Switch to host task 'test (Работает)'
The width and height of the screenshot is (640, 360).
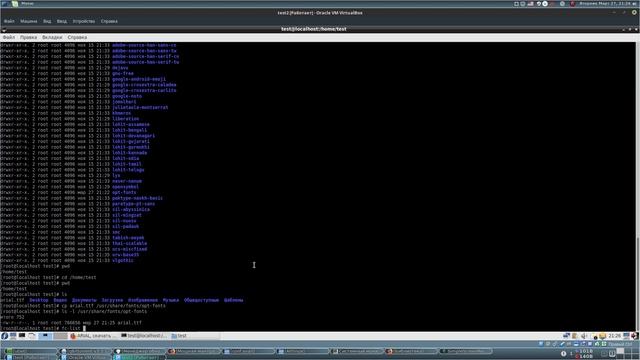30,357
